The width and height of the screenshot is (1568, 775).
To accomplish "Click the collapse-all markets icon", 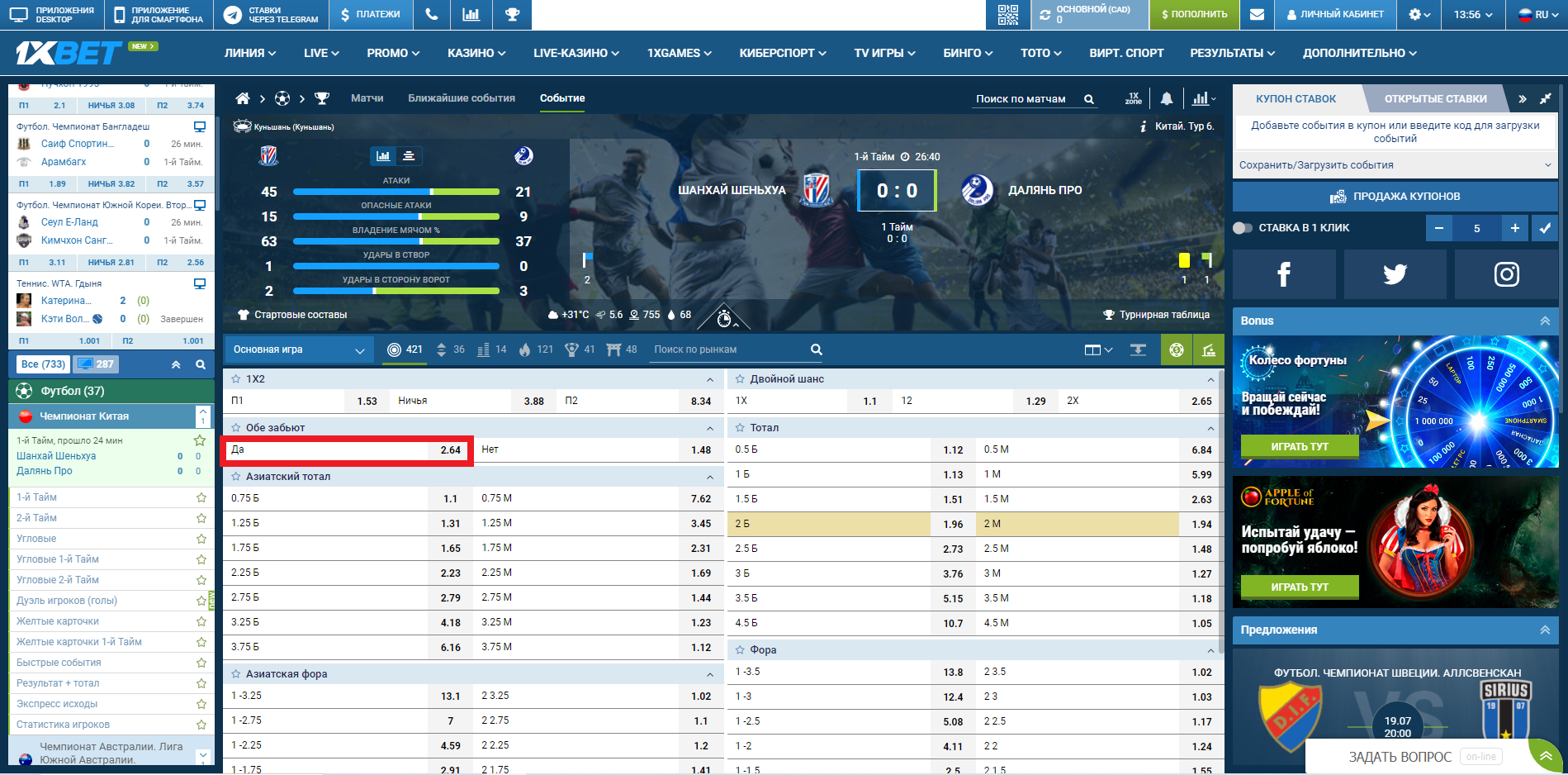I will pos(1138,349).
